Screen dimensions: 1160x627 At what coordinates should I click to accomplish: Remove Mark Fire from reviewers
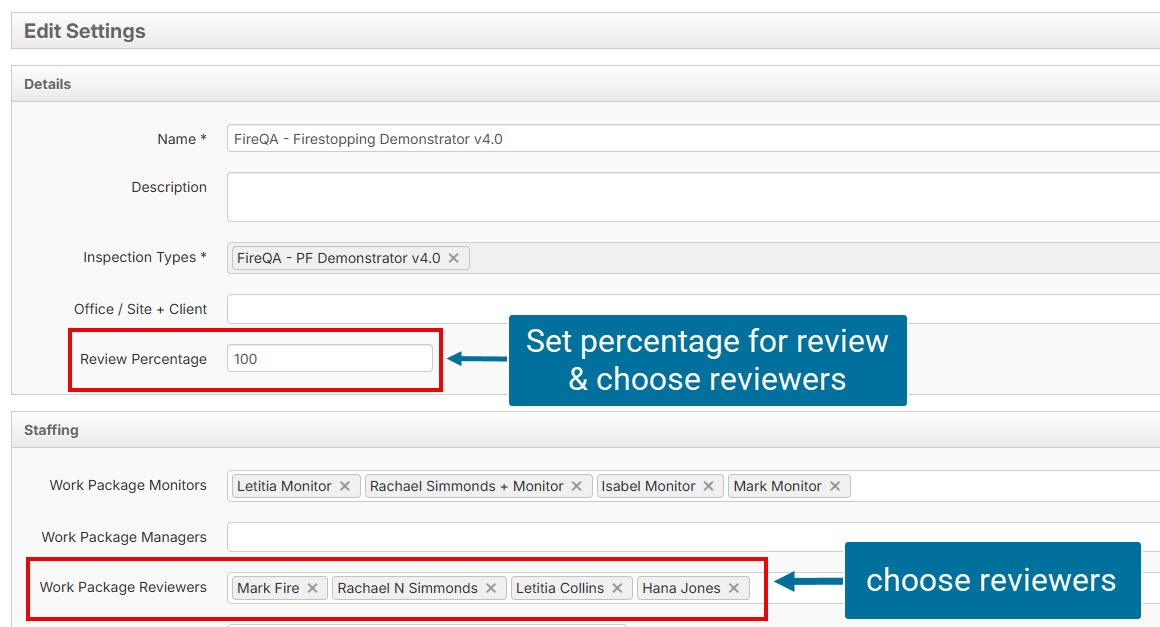(313, 588)
